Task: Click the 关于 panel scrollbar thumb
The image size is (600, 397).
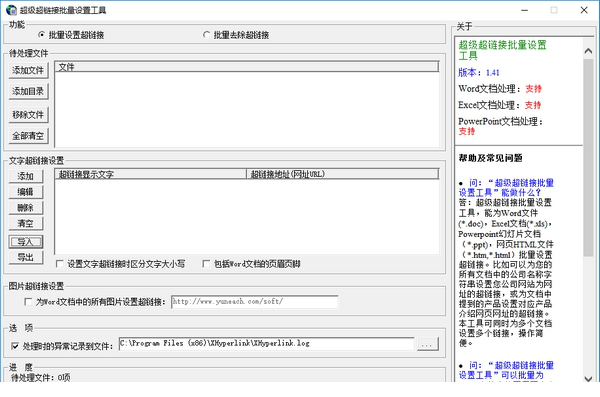Action: click(588, 158)
